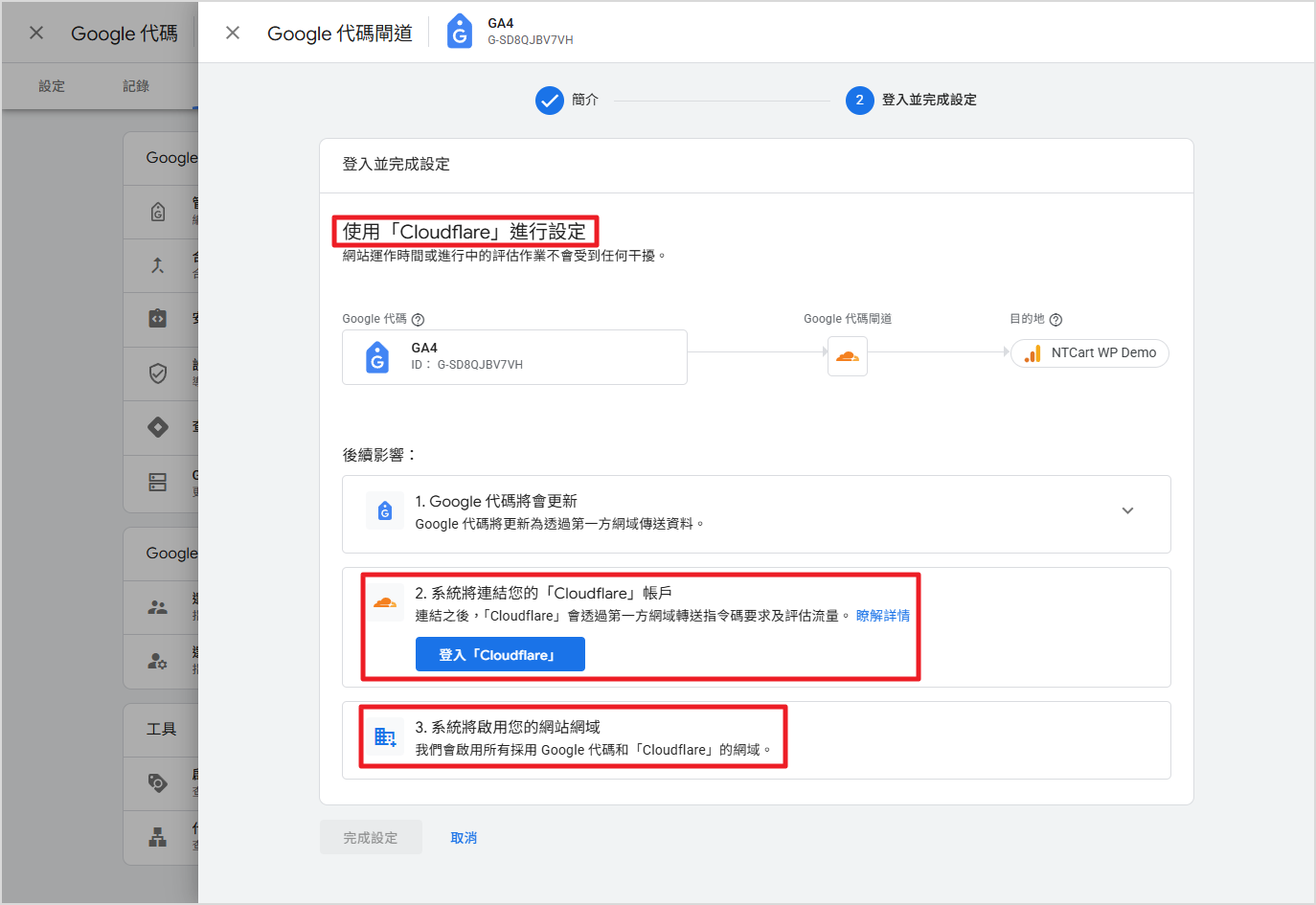
Task: Click the server storage icon in background sidebar
Action: [158, 482]
